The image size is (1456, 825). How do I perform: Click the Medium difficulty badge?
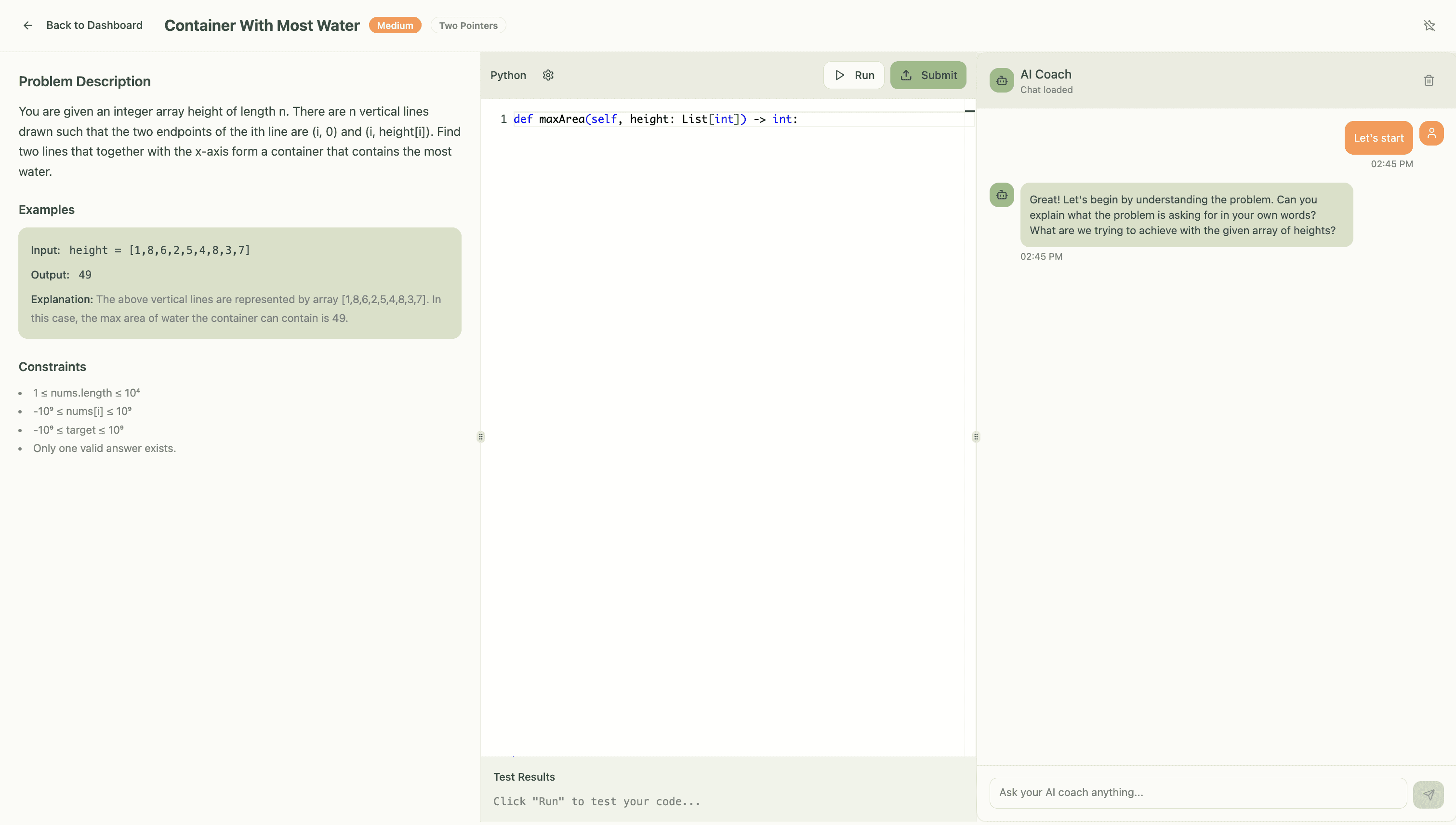395,26
